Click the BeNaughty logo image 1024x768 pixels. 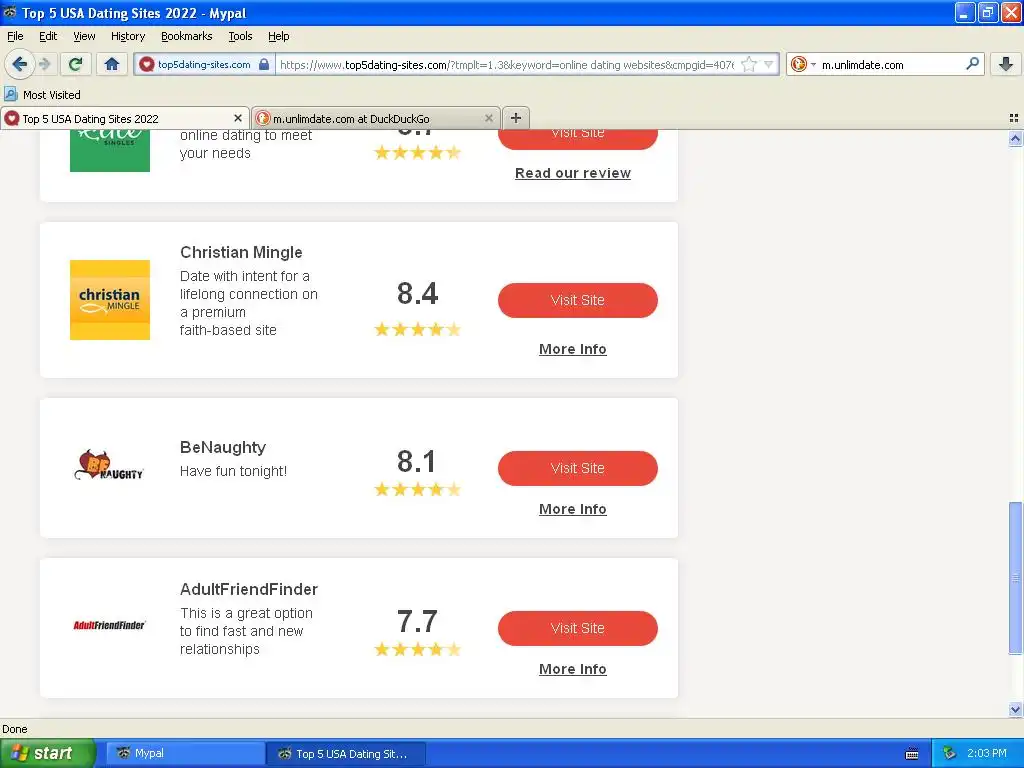[109, 466]
